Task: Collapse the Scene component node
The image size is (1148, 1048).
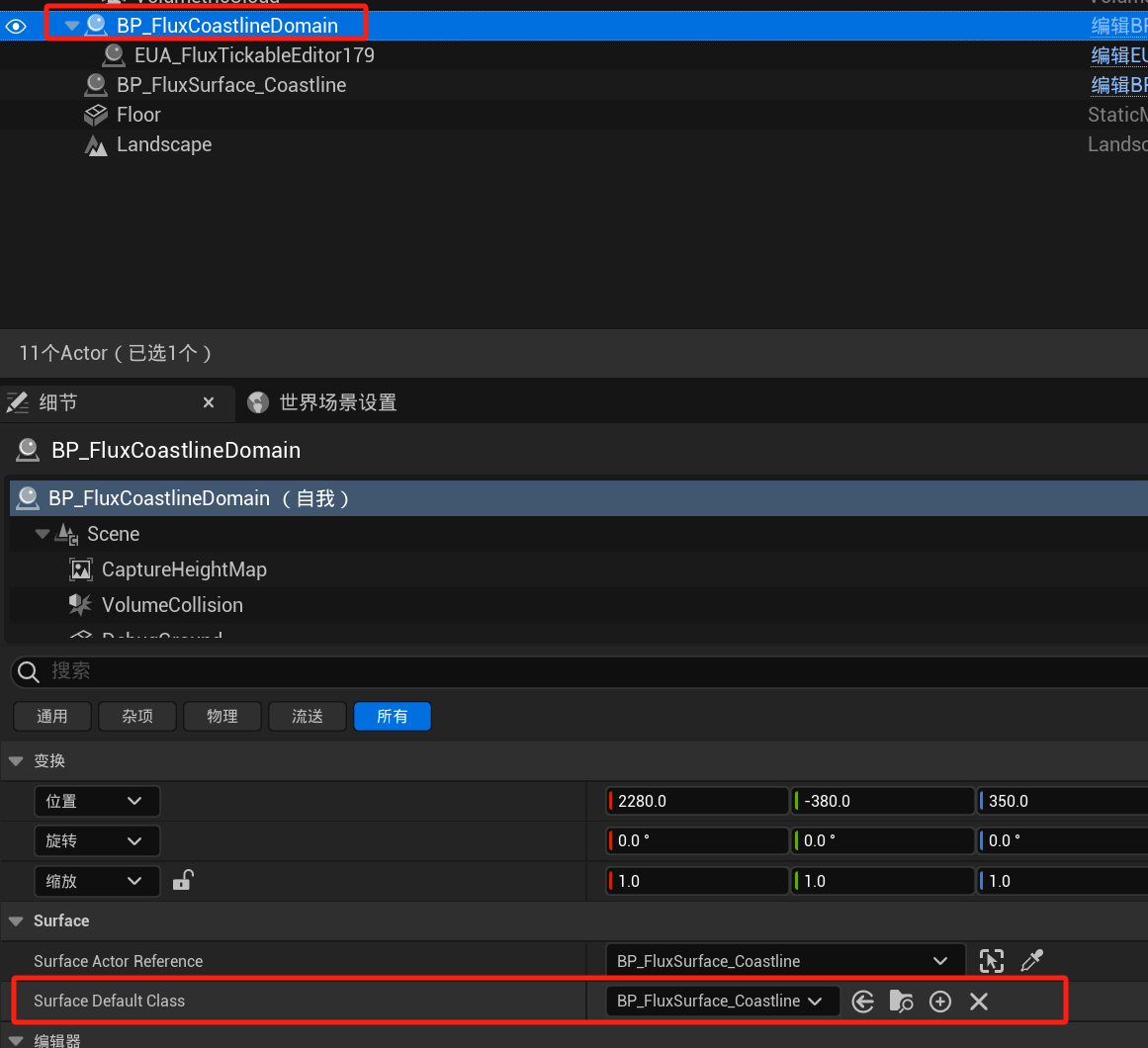Action: pos(43,534)
